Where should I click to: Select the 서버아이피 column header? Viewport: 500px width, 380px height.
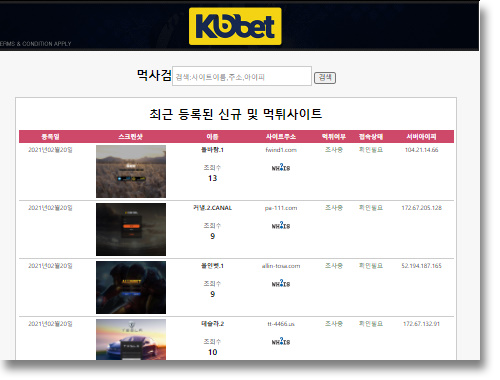tap(421, 137)
